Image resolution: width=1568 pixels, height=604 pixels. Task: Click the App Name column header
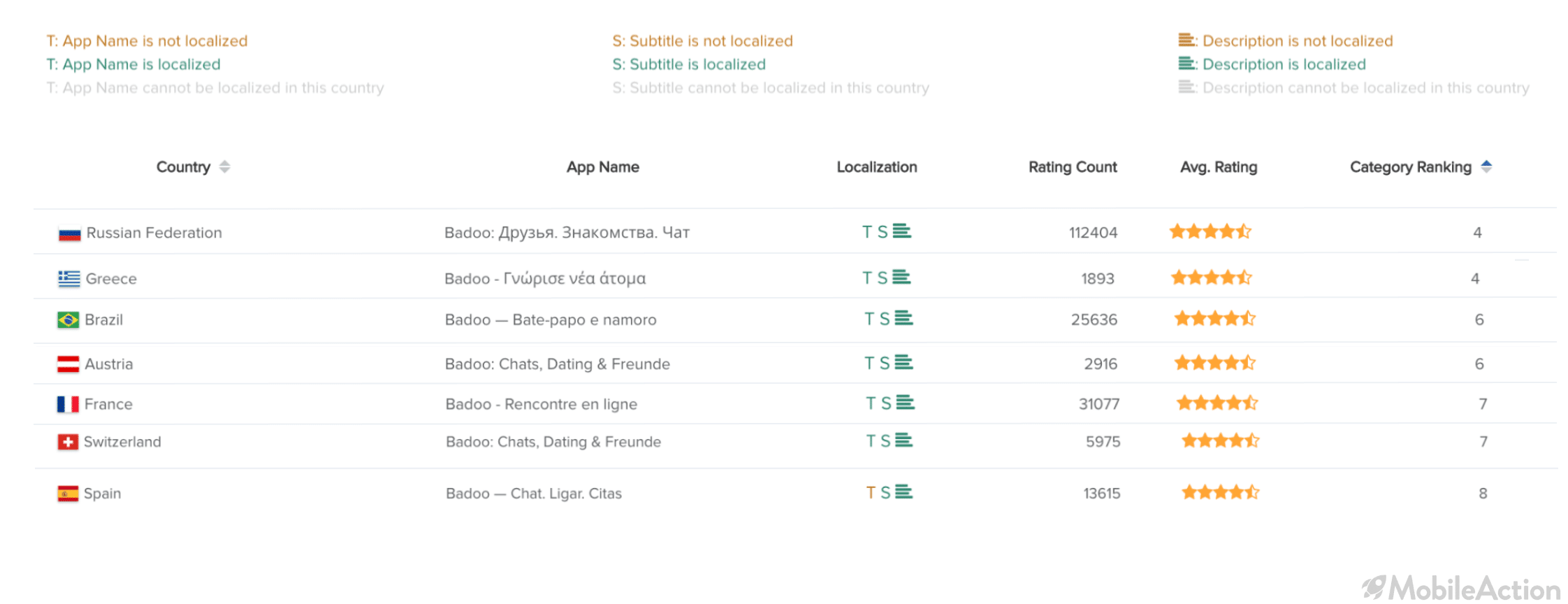603,167
